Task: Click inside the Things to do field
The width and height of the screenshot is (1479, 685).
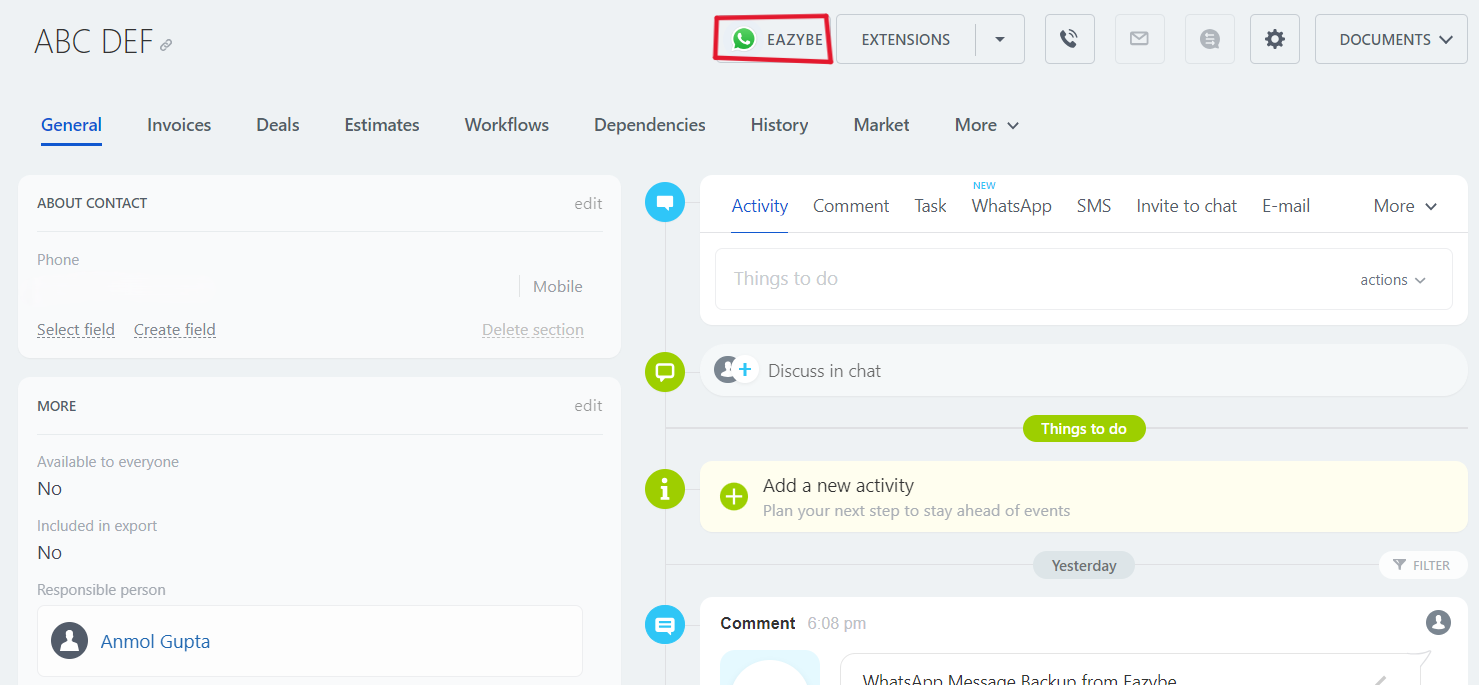Action: click(x=900, y=278)
